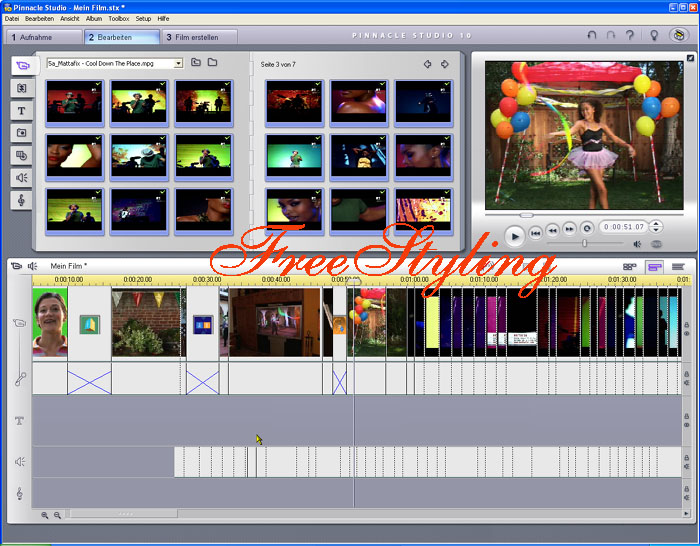Viewport: 700px width, 546px height.
Task: Toggle DVD preview button in player
Action: pyautogui.click(x=656, y=244)
